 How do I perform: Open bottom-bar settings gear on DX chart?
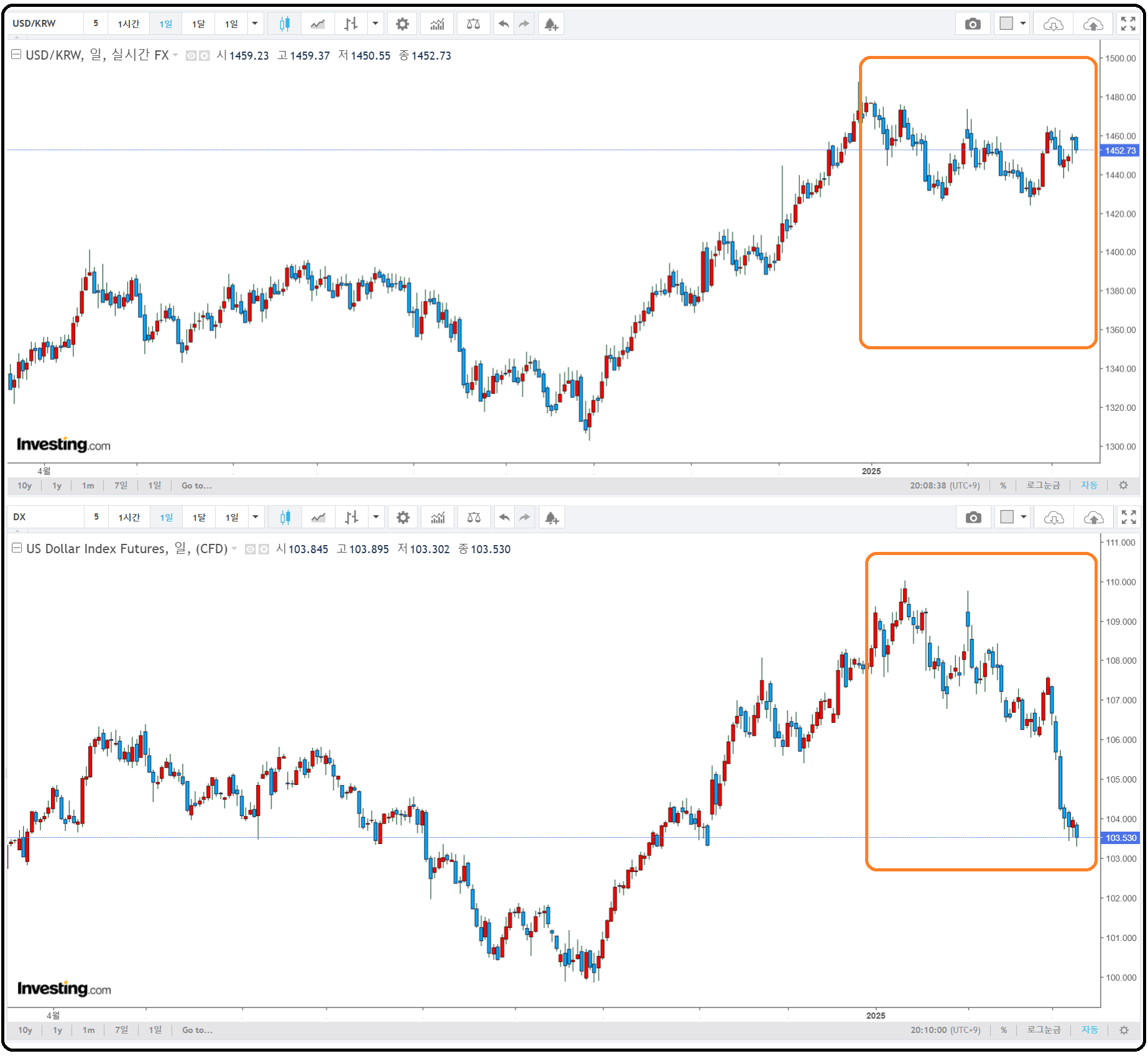point(1124,1030)
